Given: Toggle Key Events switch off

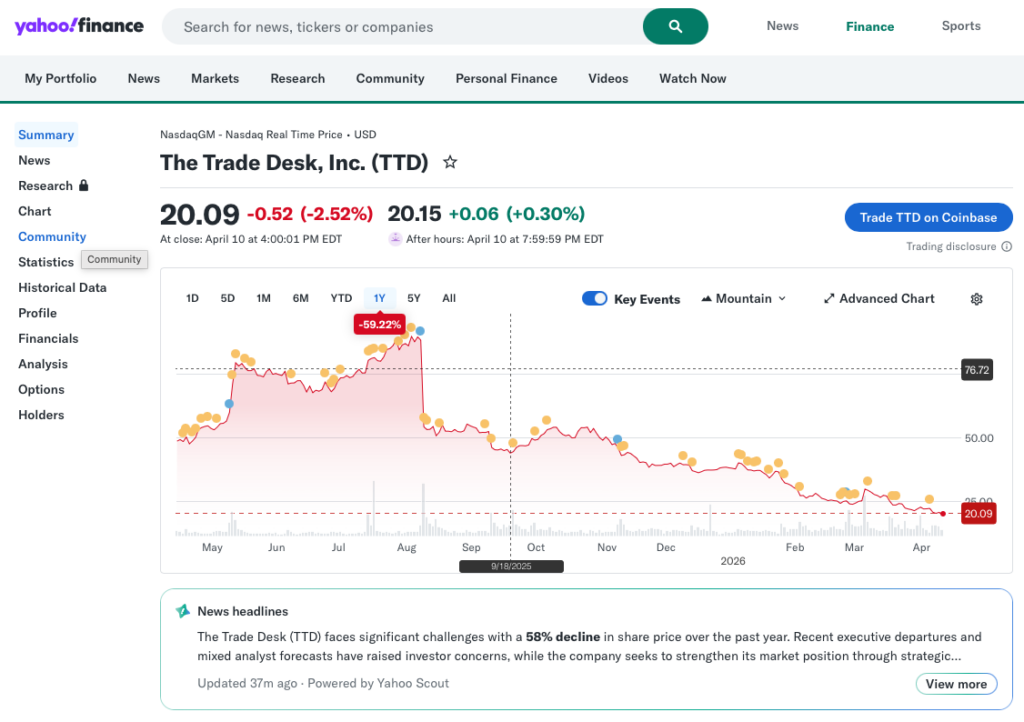Looking at the screenshot, I should pyautogui.click(x=595, y=299).
